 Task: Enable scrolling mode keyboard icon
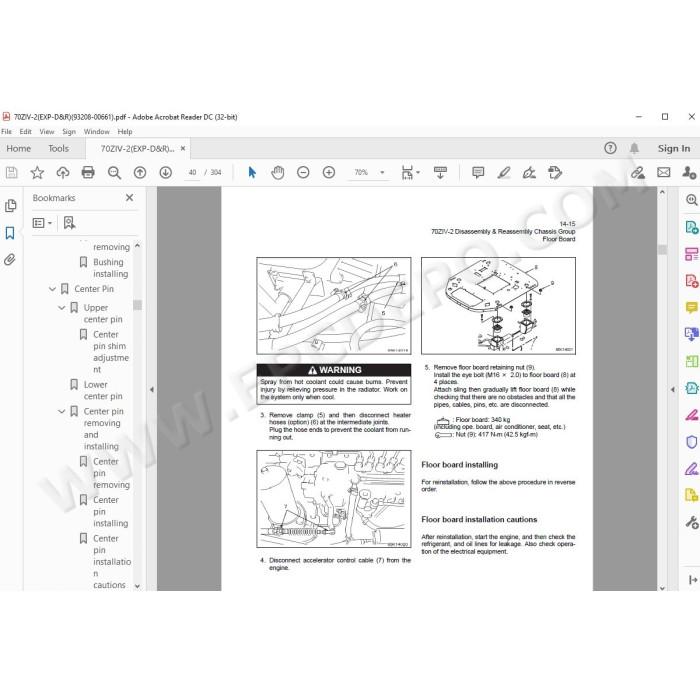(x=440, y=172)
